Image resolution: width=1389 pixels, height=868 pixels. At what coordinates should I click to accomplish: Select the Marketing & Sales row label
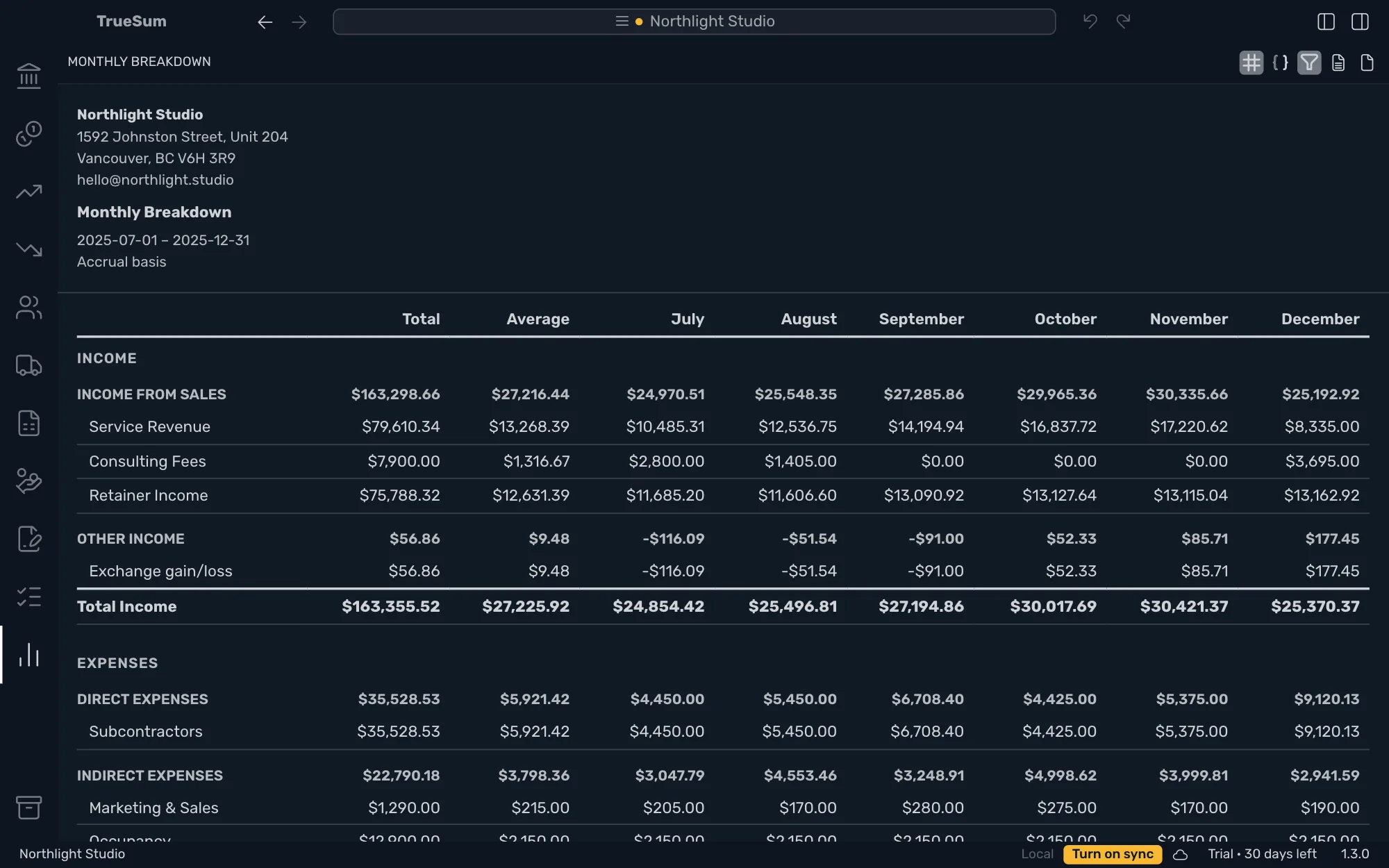tap(153, 808)
